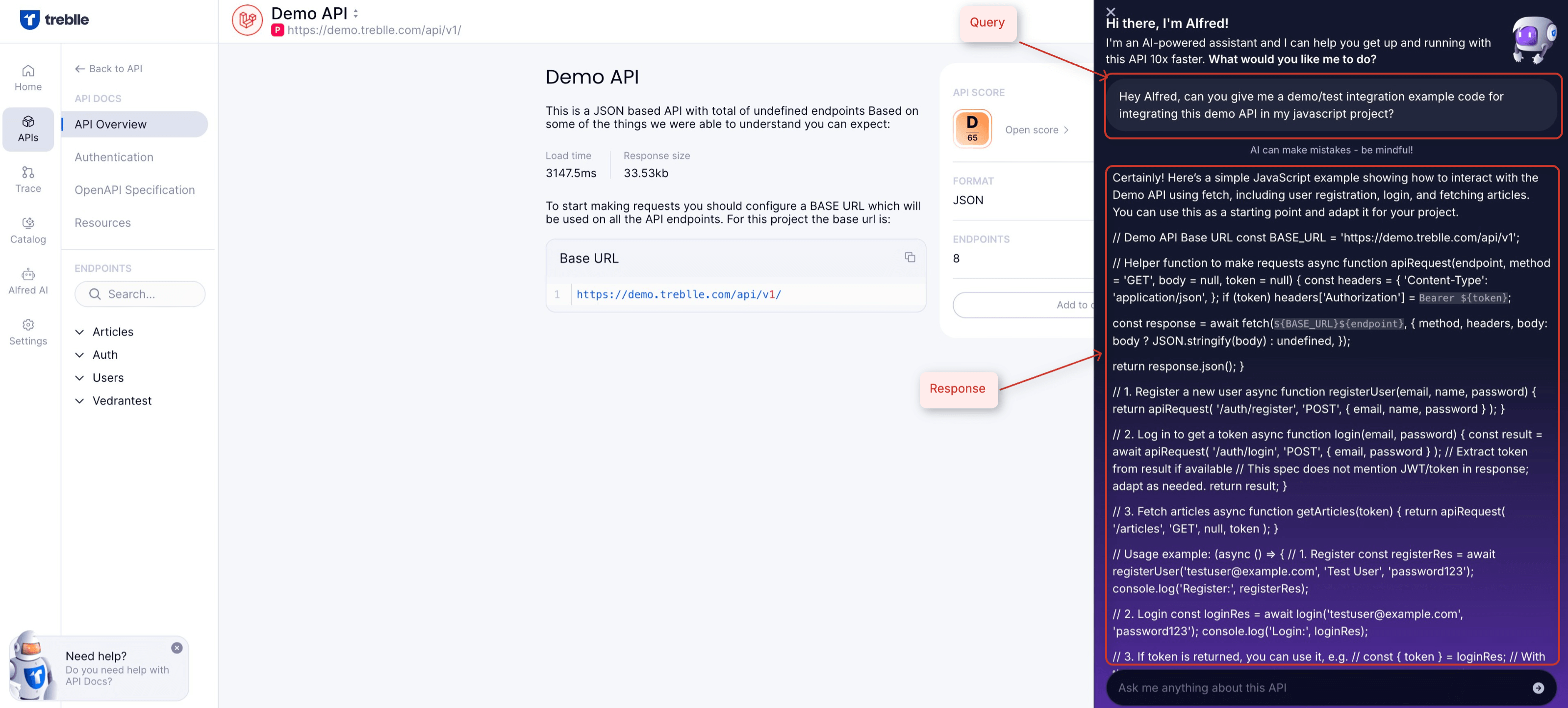Dismiss the Need help popup
The width and height of the screenshot is (1568, 708).
(x=177, y=648)
